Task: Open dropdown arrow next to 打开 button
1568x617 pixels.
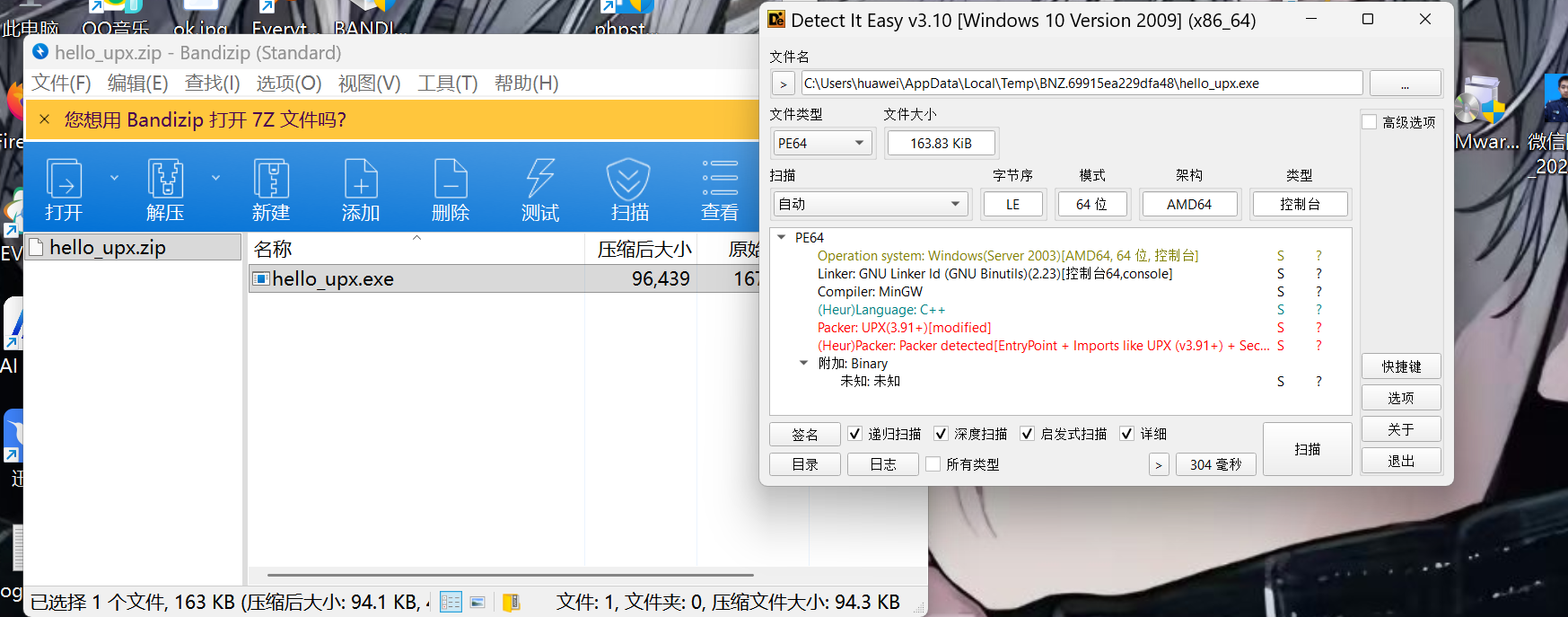Action: tap(114, 178)
